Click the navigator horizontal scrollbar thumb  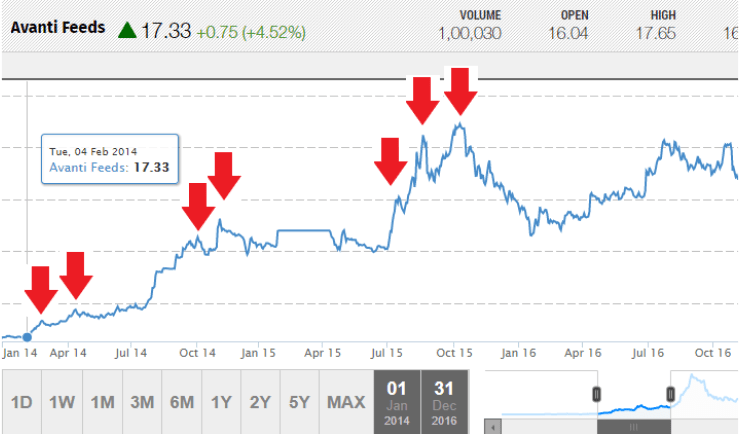(633, 427)
